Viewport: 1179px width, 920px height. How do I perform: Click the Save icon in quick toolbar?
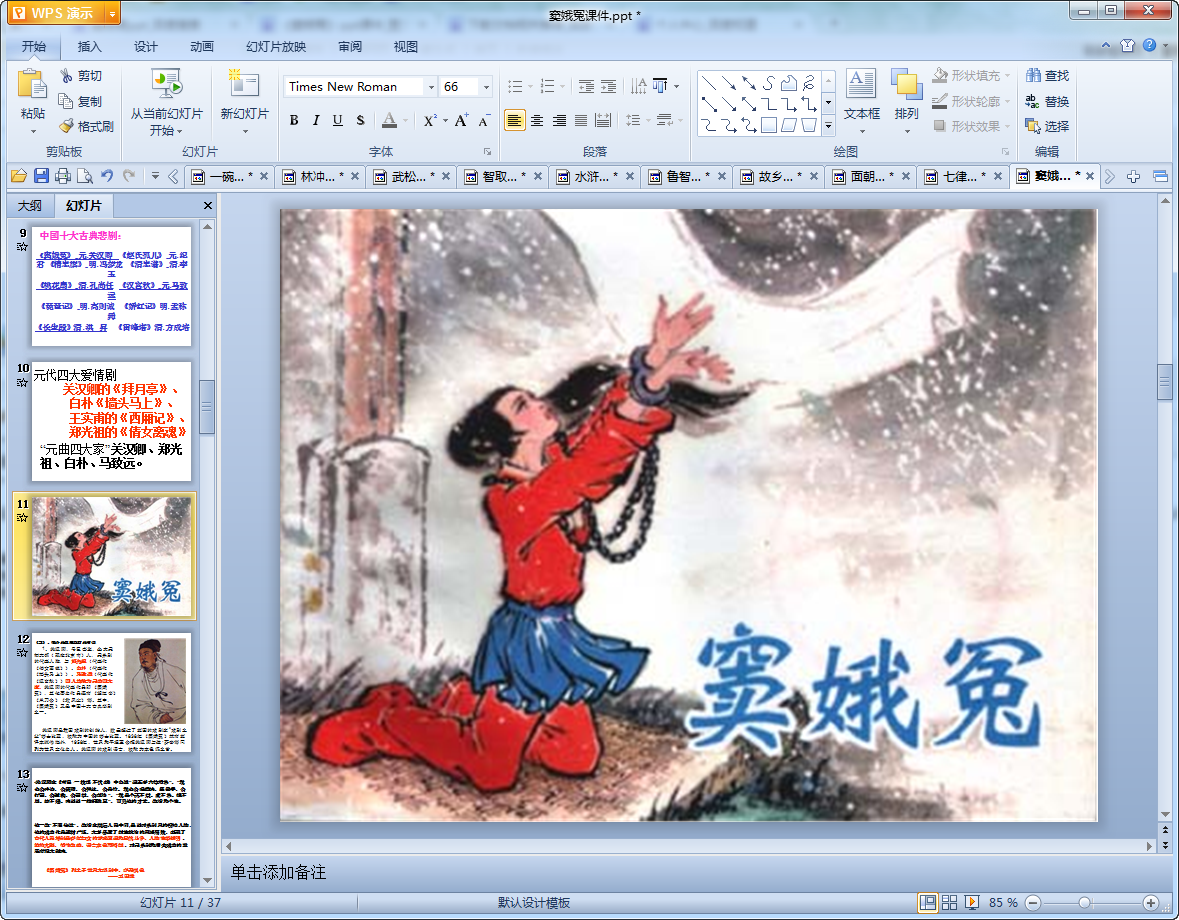[x=41, y=176]
